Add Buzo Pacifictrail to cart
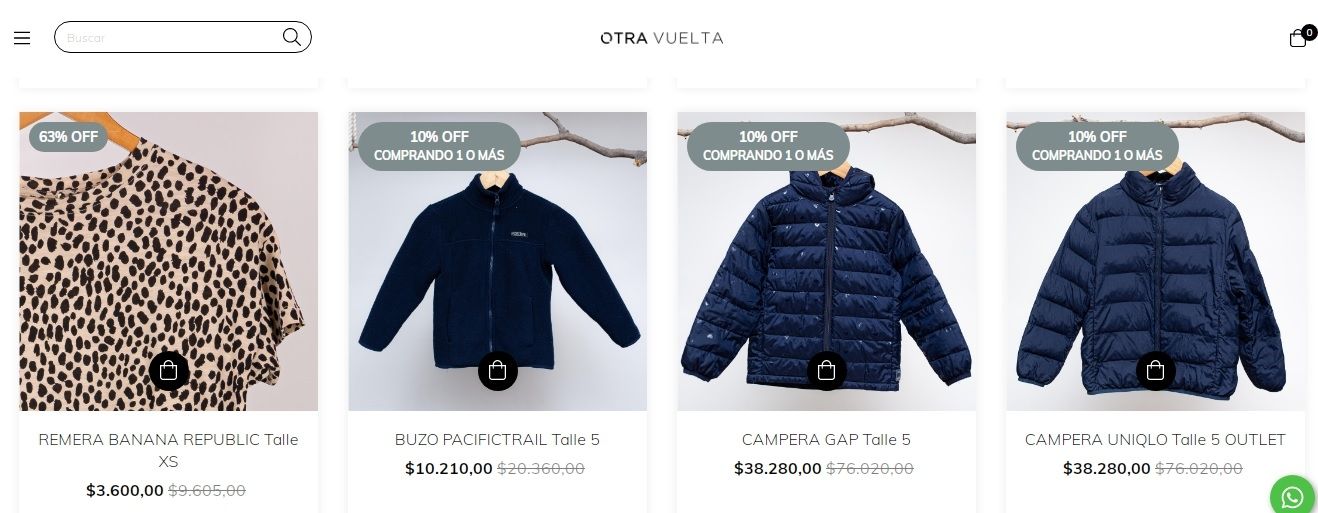Image resolution: width=1318 pixels, height=513 pixels. (498, 371)
